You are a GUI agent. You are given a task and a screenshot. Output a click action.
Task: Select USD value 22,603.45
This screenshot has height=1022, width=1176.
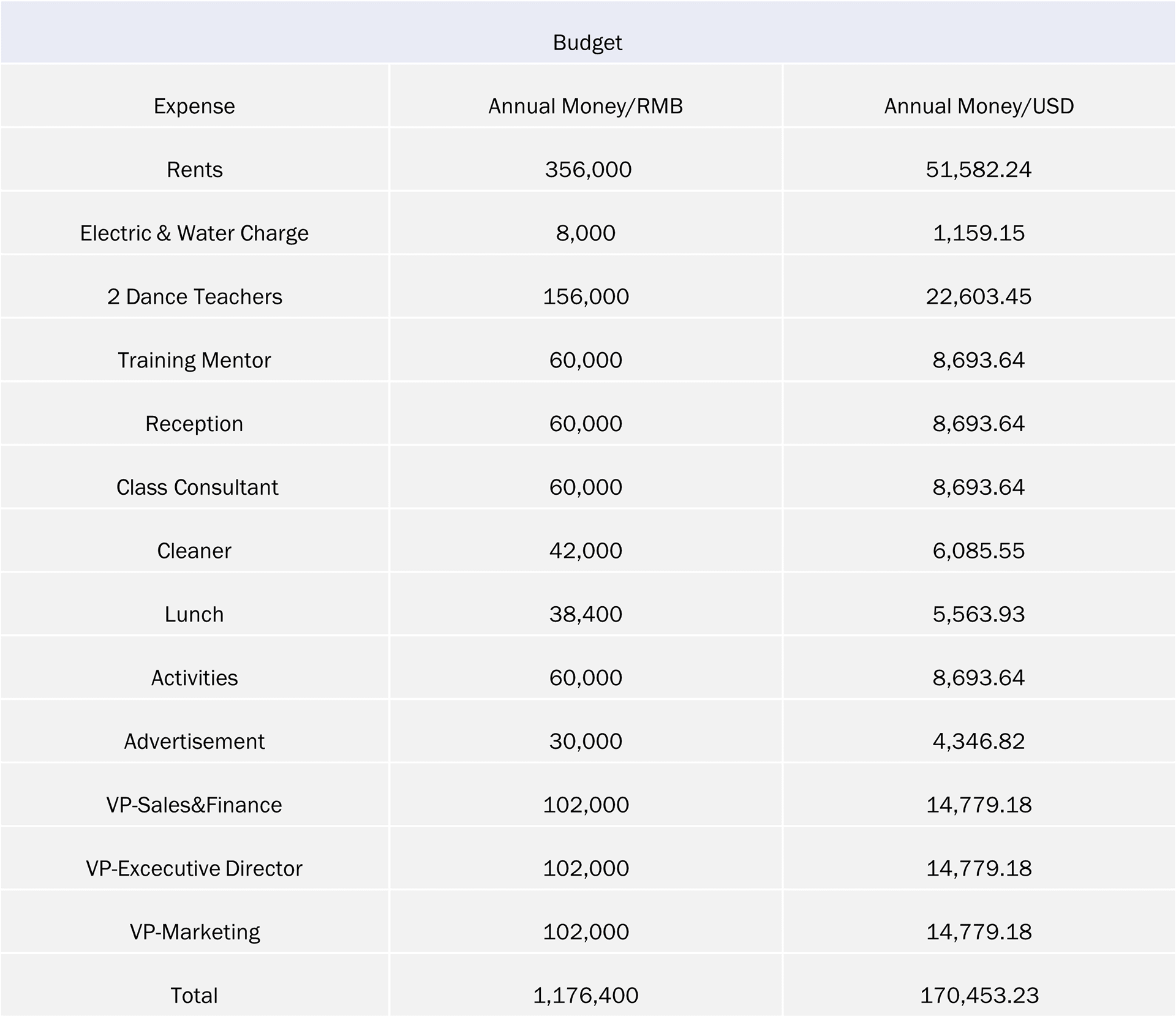979,297
